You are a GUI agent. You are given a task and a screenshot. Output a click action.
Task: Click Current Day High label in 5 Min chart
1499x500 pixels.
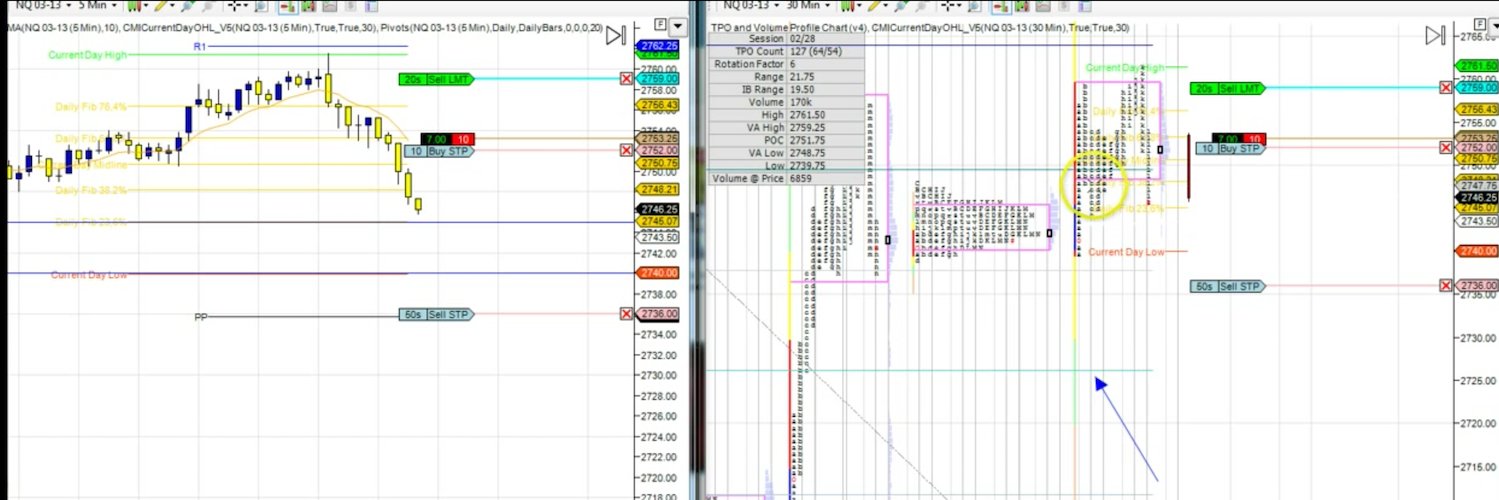[x=88, y=55]
